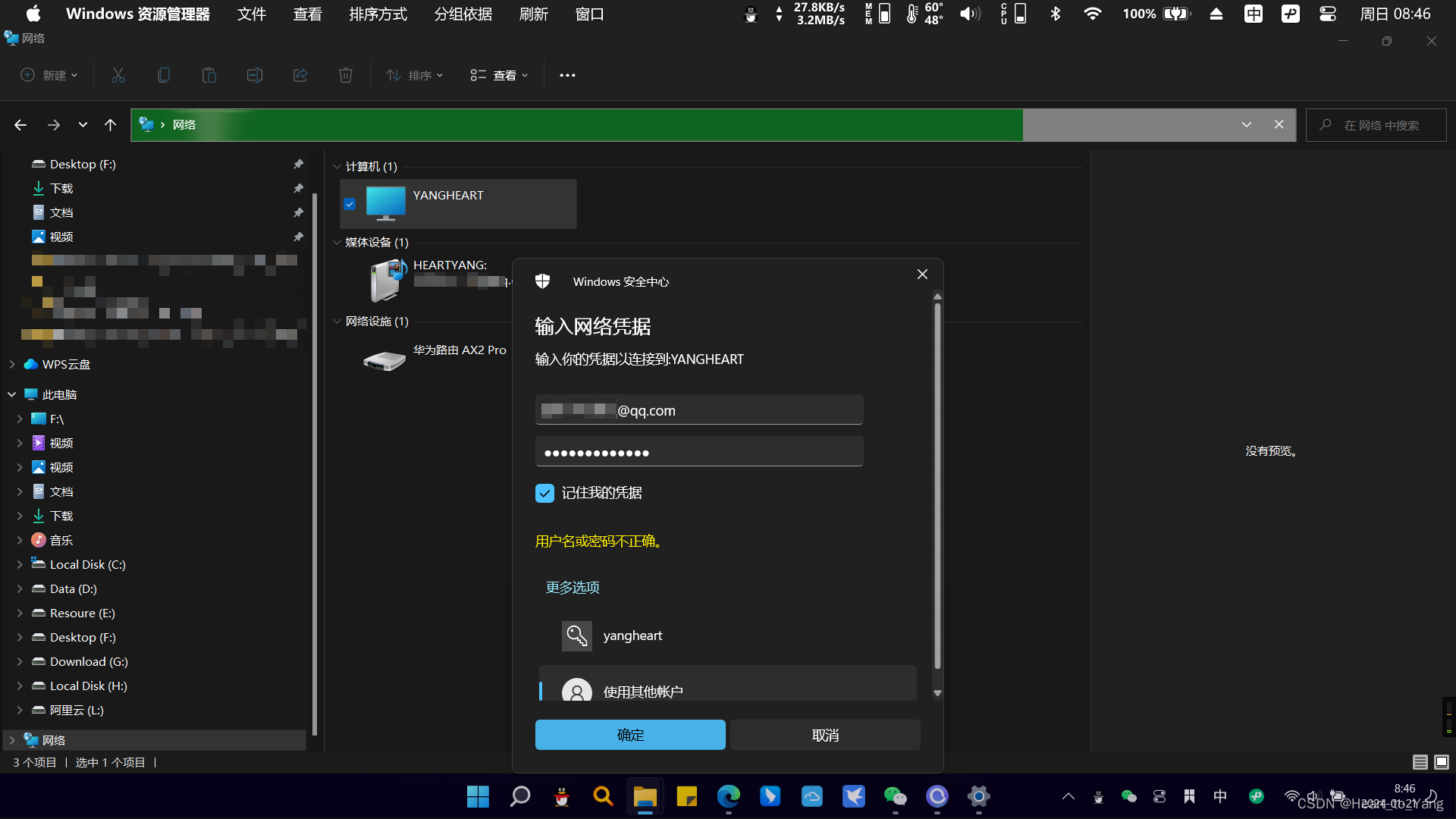
Task: Confirm credentials with 确定 button
Action: 630,735
